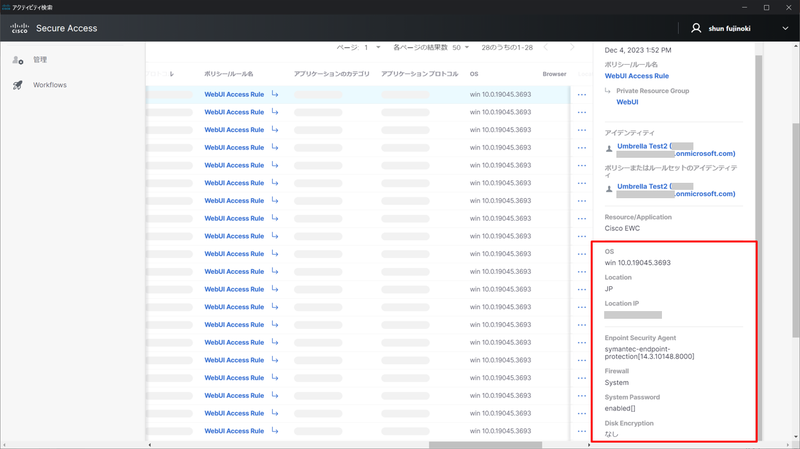Click user icon under ポリシーまたはルールセットのアイデンティティ
800x449 pixels.
pyautogui.click(x=609, y=189)
